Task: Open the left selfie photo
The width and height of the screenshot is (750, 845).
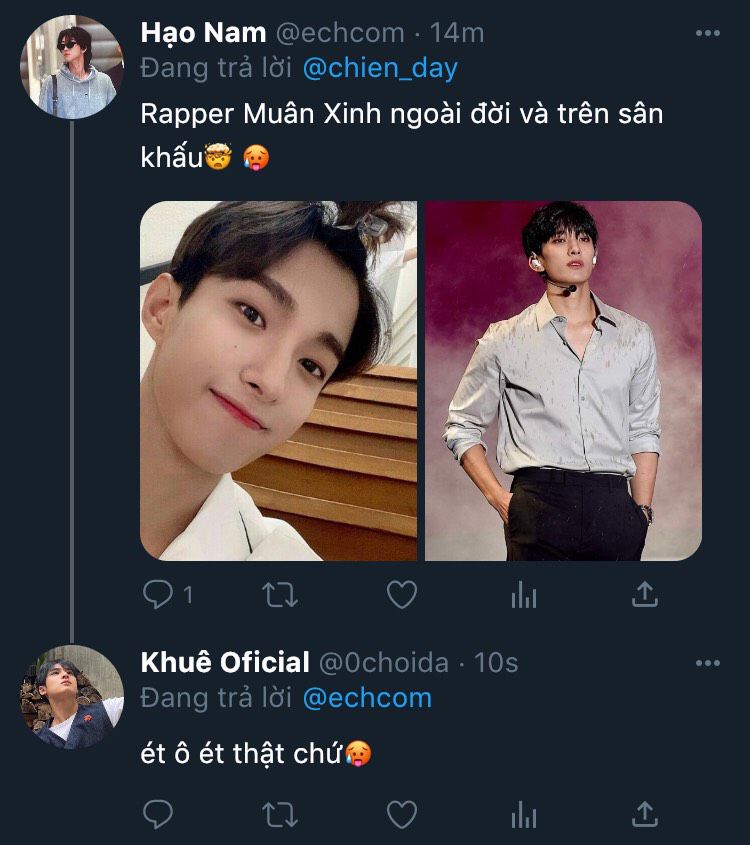Action: 278,380
